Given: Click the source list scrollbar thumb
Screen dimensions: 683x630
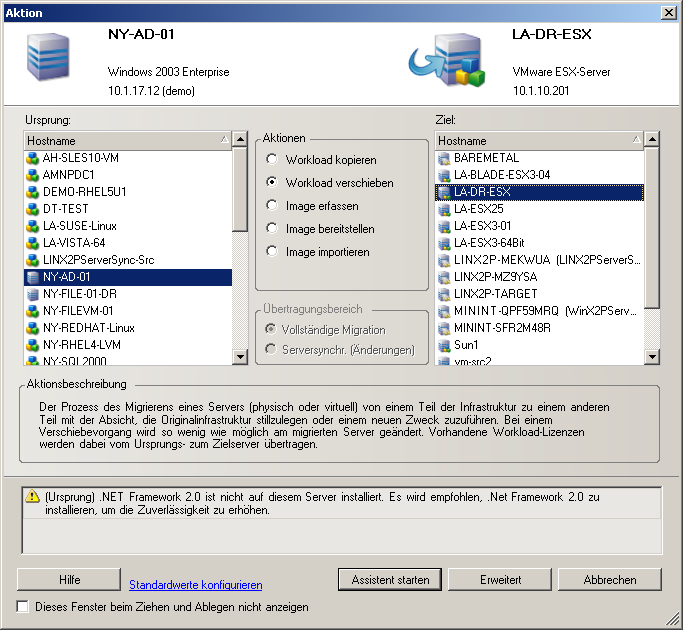Looking at the screenshot, I should (x=240, y=190).
